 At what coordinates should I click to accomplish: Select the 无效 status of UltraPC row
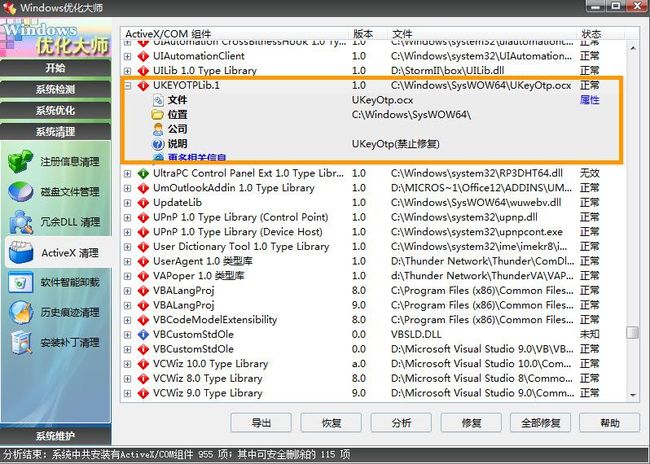point(589,173)
